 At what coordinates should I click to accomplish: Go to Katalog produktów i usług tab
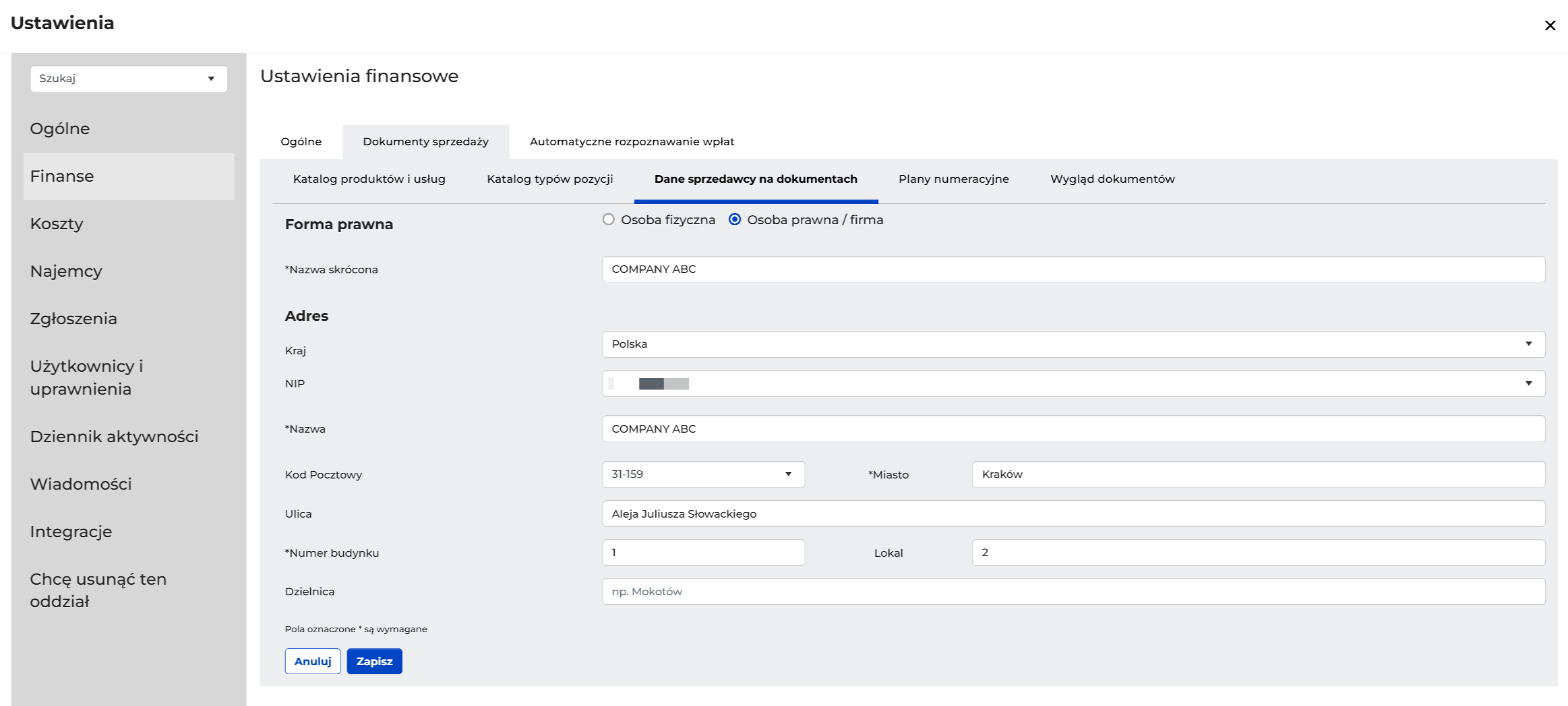(369, 179)
